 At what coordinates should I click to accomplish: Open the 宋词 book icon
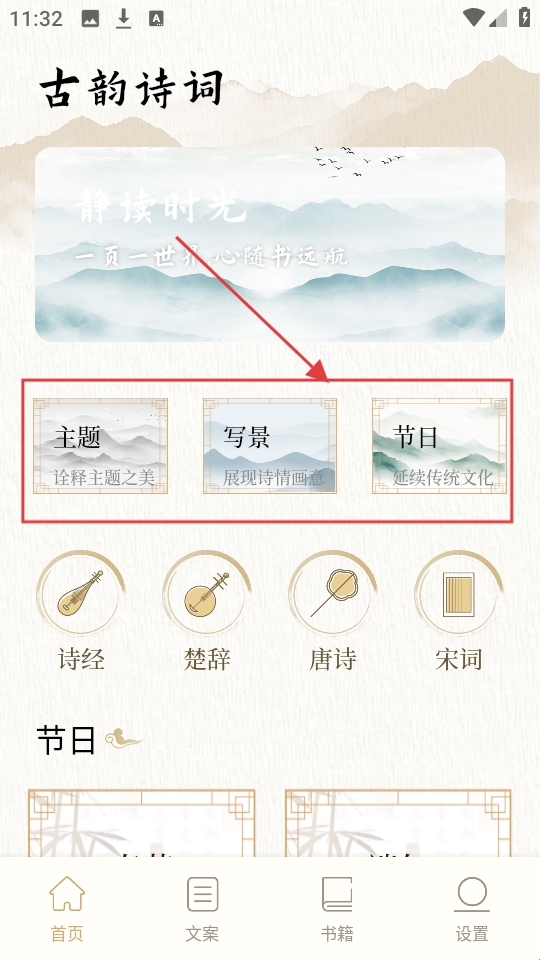click(459, 593)
